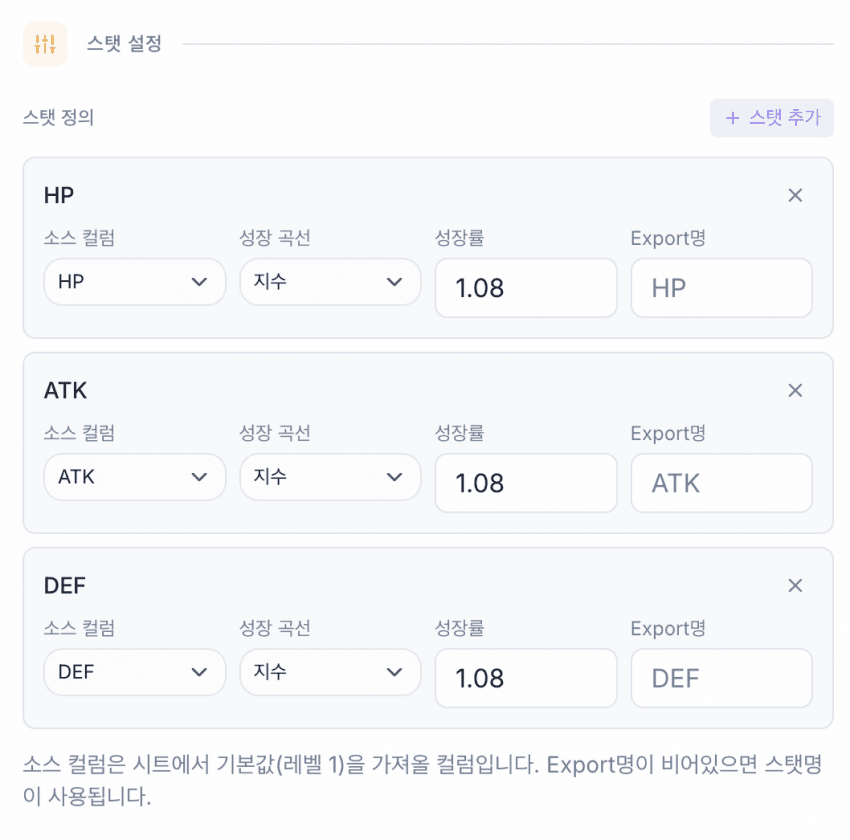Click the HP Export name field
Image resolution: width=850 pixels, height=840 pixels.
coord(721,288)
